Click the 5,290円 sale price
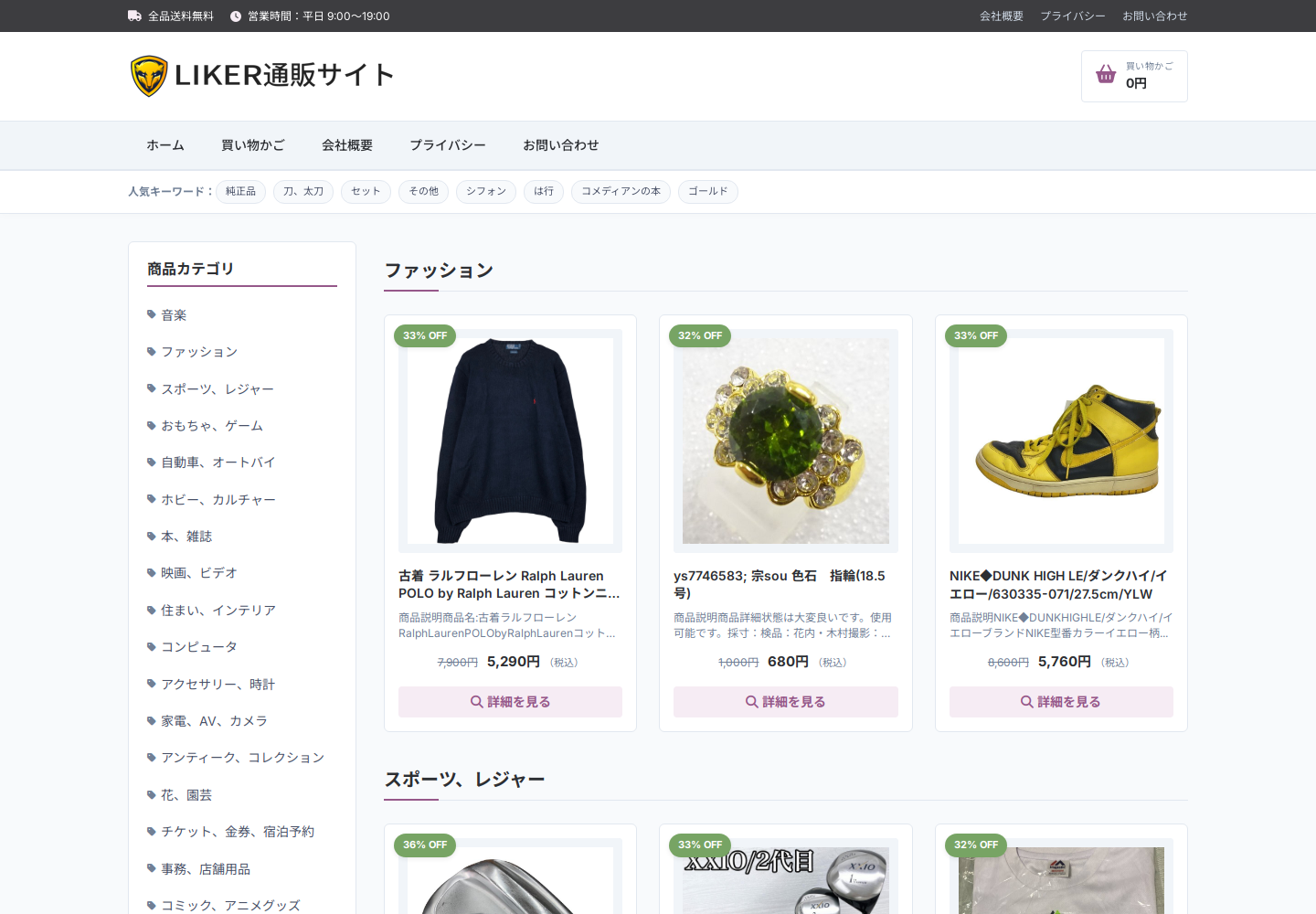The image size is (1316, 914). point(514,662)
